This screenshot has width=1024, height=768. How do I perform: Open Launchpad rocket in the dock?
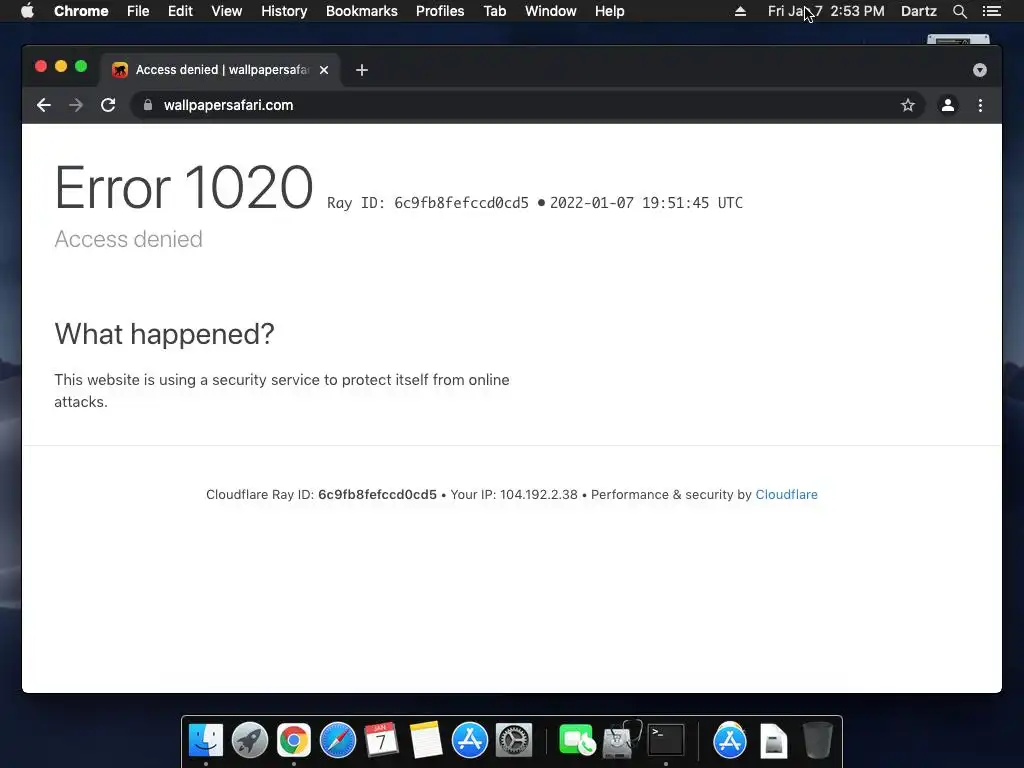(249, 741)
